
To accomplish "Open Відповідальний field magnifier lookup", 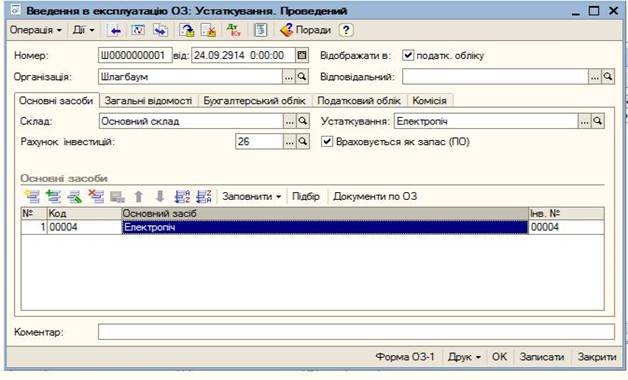I will (x=608, y=76).
